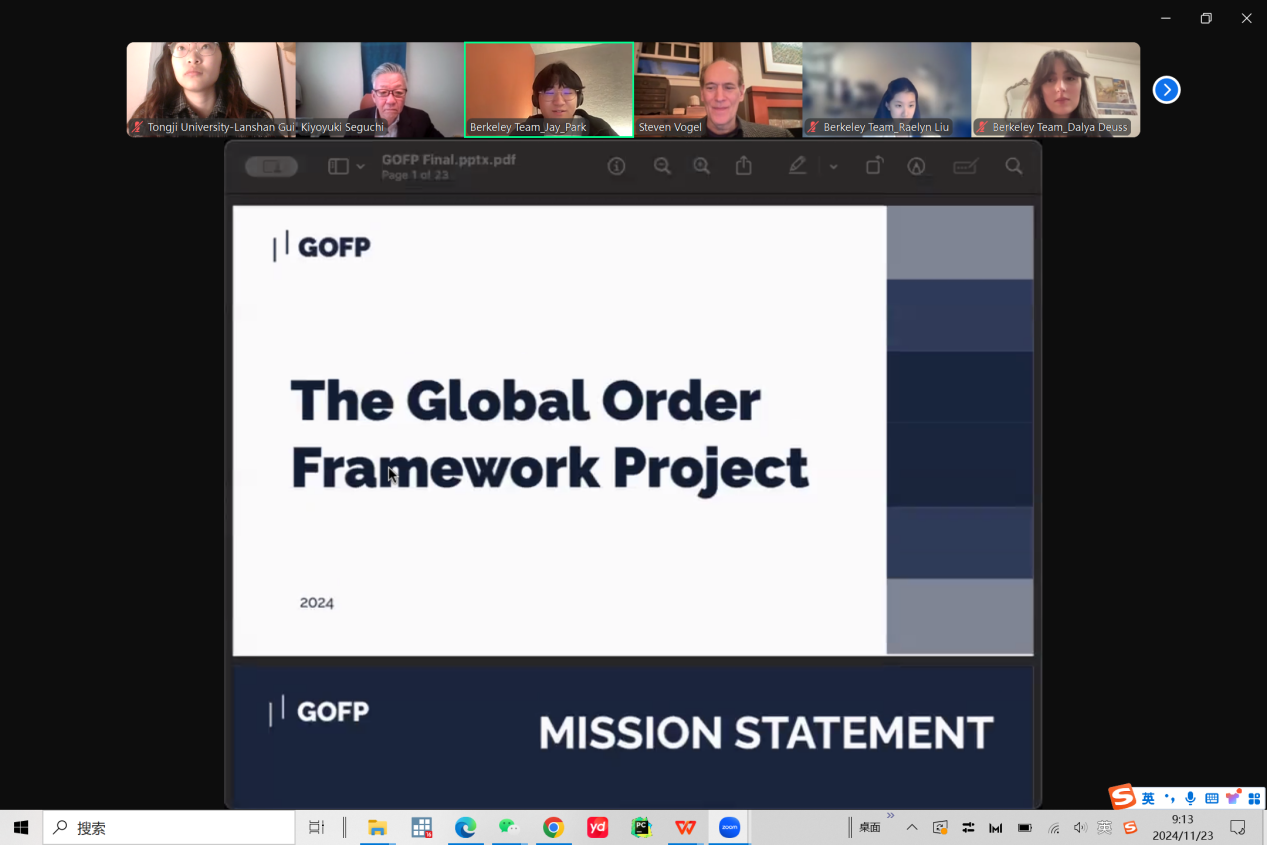Select the Highlight pen tool

pos(797,167)
